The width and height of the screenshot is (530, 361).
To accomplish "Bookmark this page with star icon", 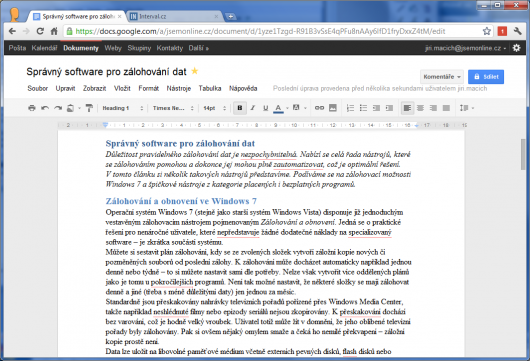I will (486, 31).
